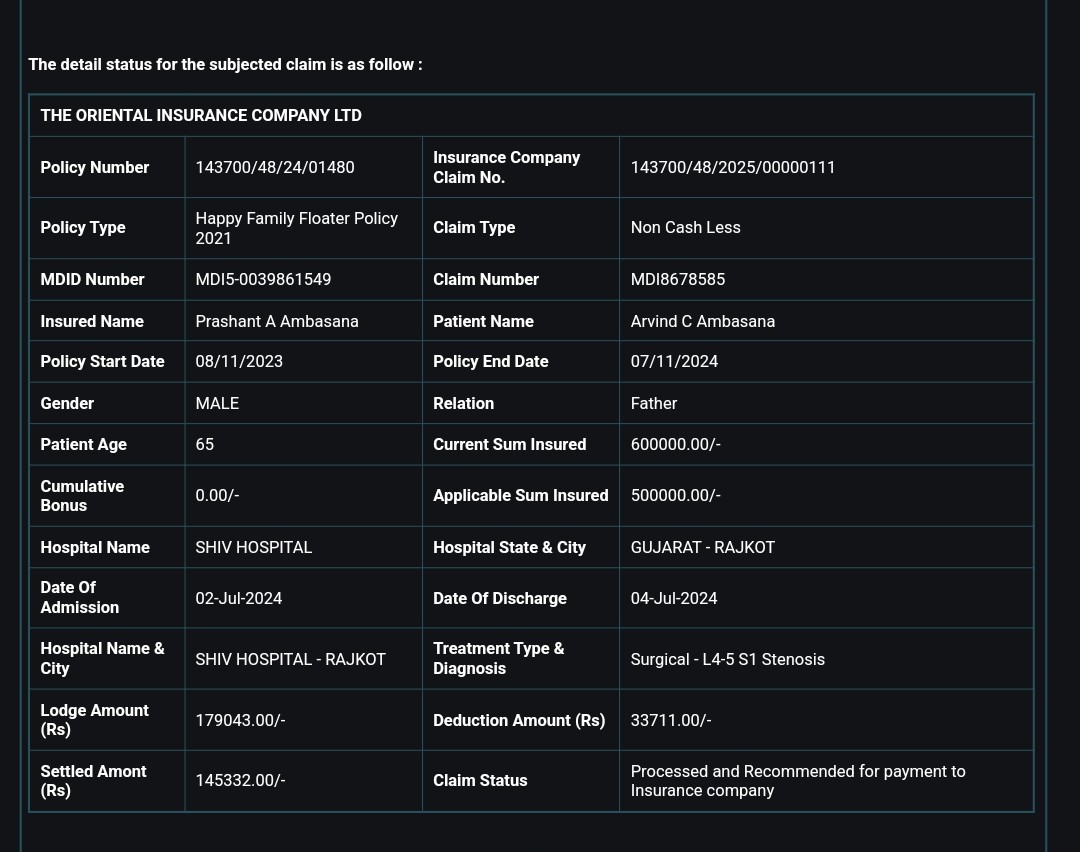Image resolution: width=1080 pixels, height=852 pixels.
Task: Click the GUJARAT - RAJKOT location value
Action: [x=703, y=548]
